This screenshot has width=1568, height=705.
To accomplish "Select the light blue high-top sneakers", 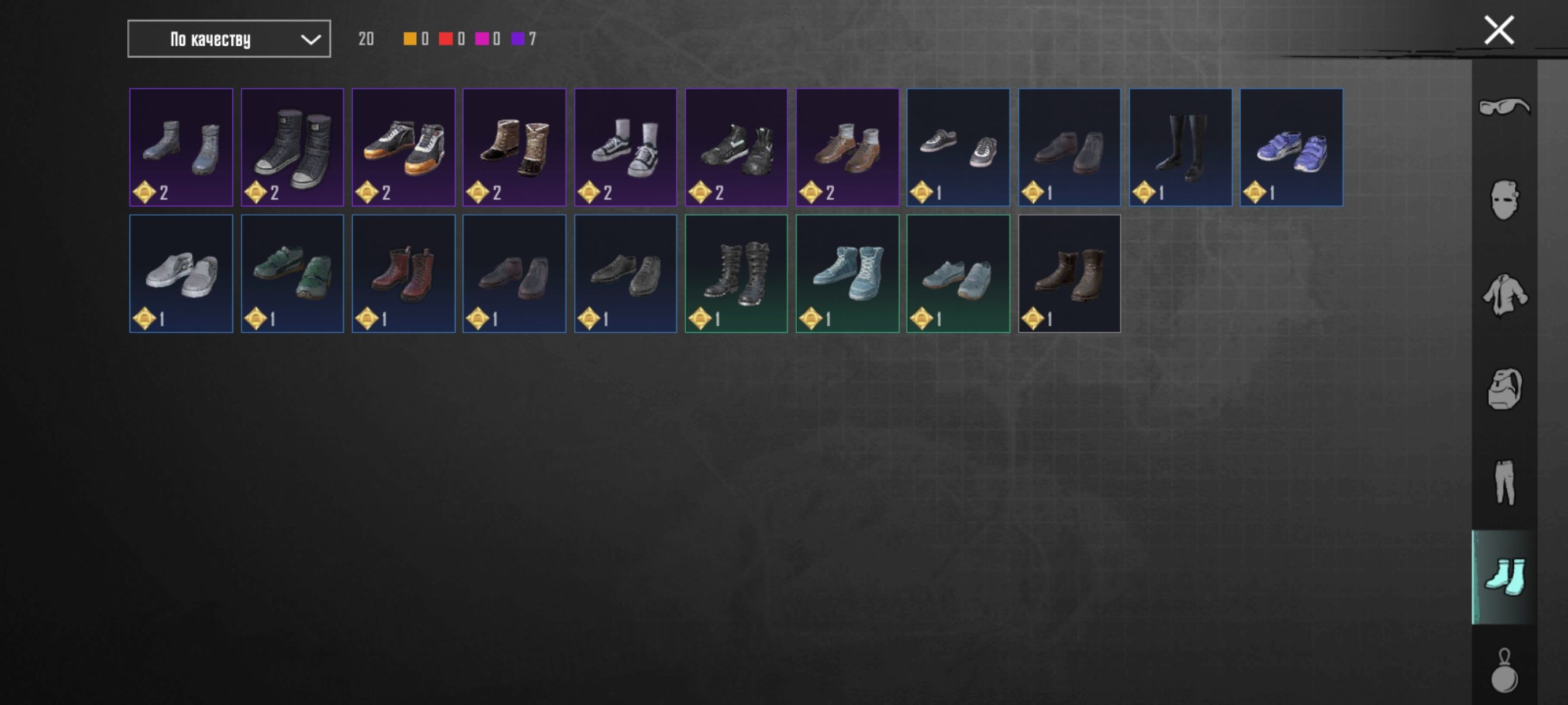I will click(x=847, y=274).
